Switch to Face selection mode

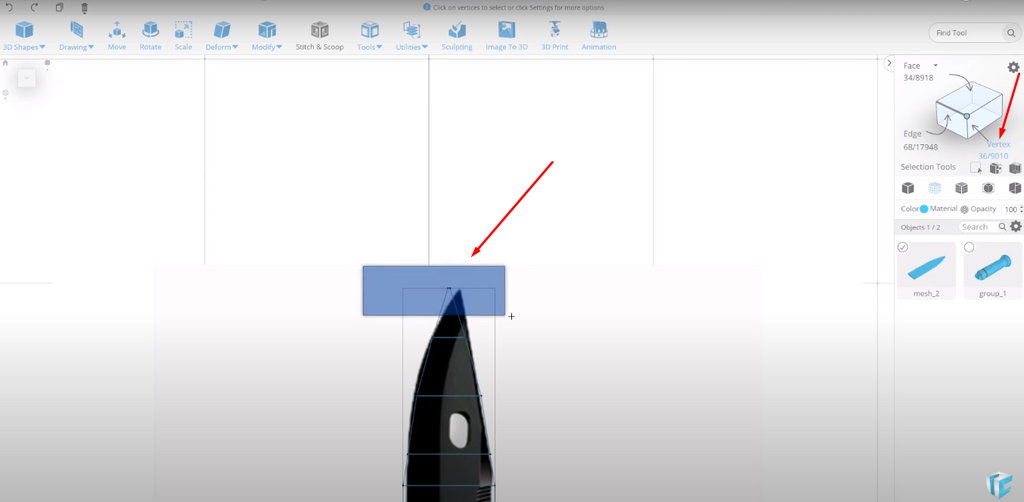pos(911,66)
